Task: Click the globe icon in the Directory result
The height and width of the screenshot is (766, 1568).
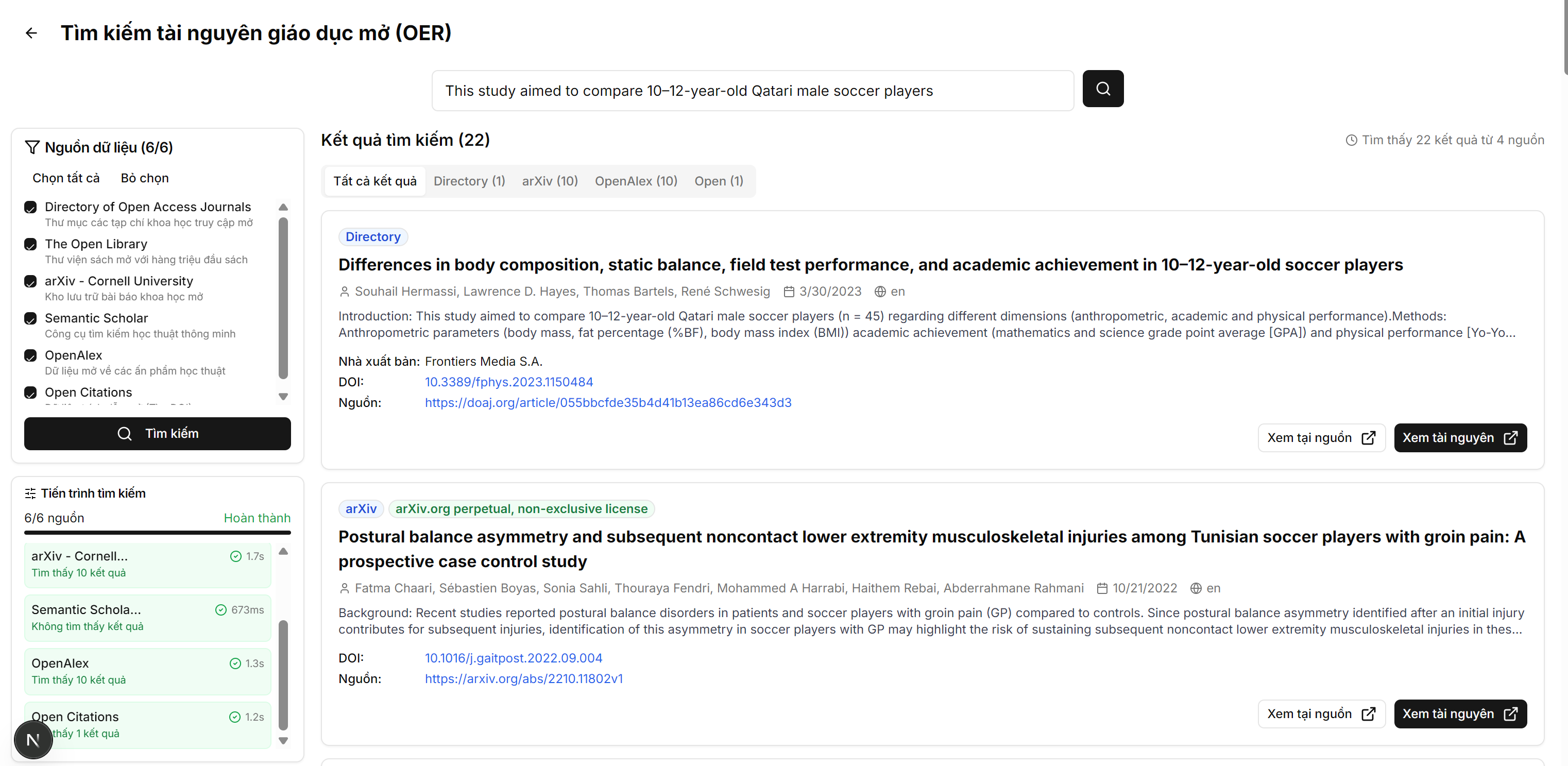Action: click(880, 292)
